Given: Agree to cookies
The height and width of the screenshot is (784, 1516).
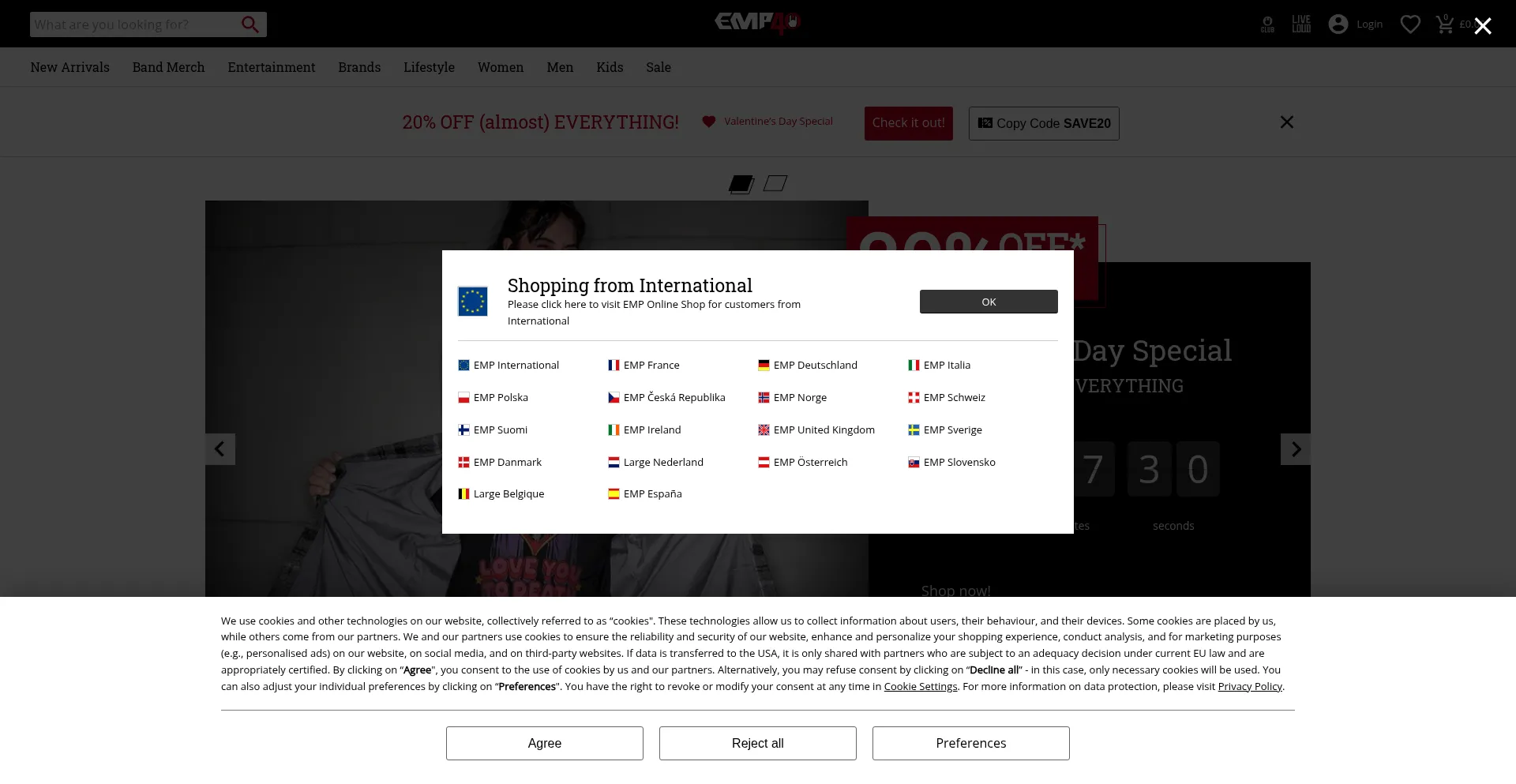Looking at the screenshot, I should [545, 743].
